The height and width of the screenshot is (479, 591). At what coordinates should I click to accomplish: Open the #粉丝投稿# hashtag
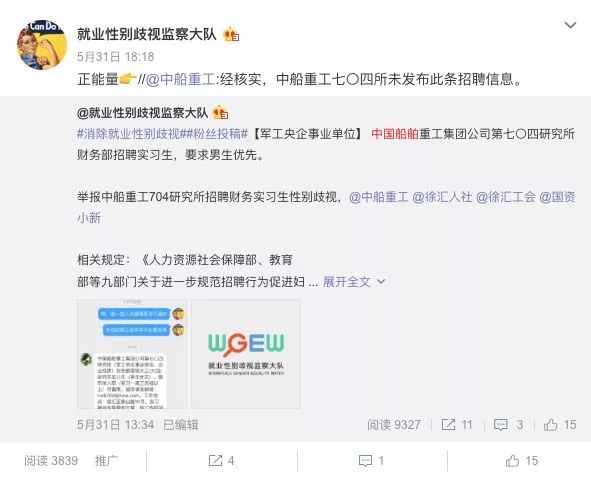(215, 134)
